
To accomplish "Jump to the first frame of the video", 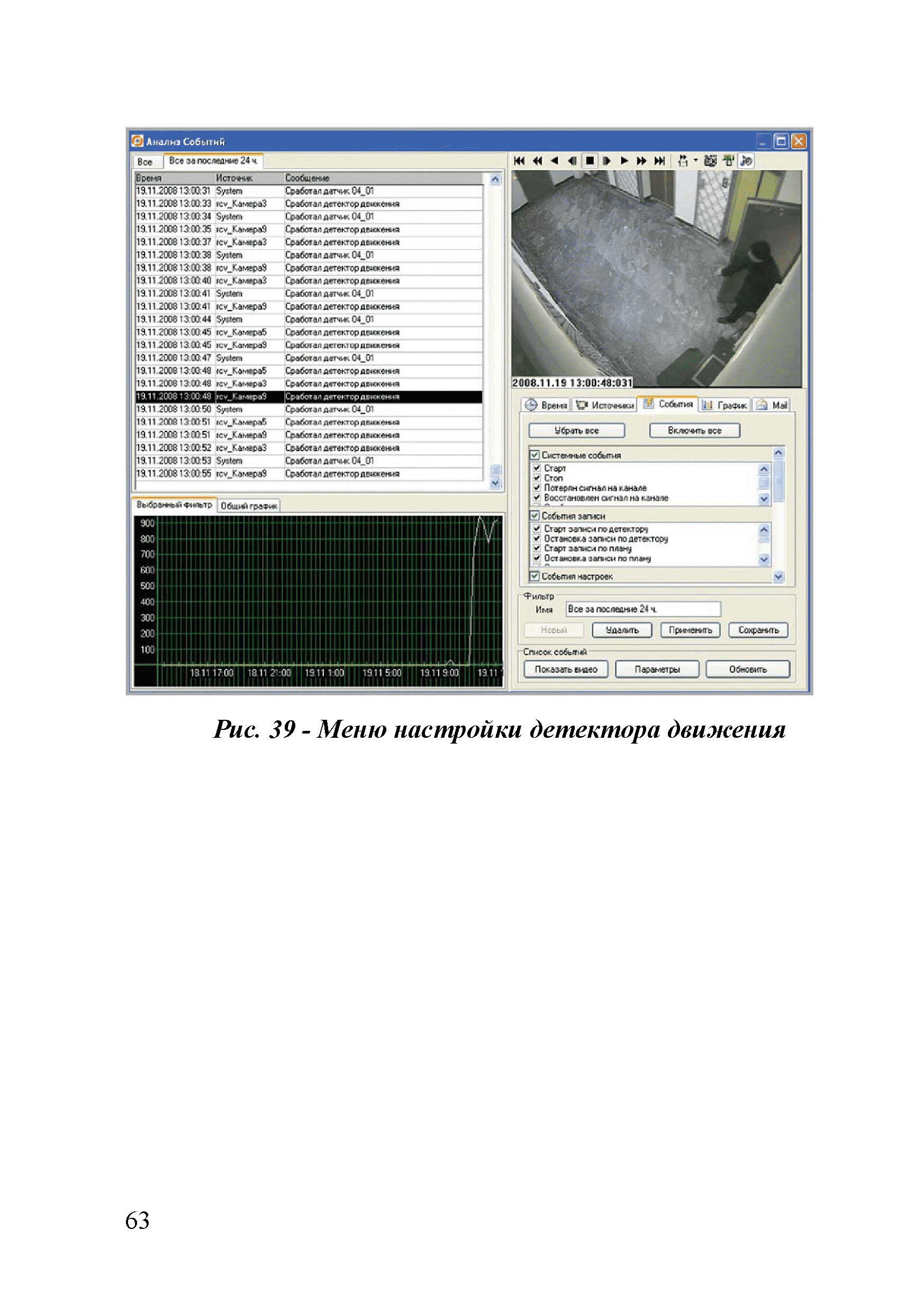I will (x=519, y=161).
